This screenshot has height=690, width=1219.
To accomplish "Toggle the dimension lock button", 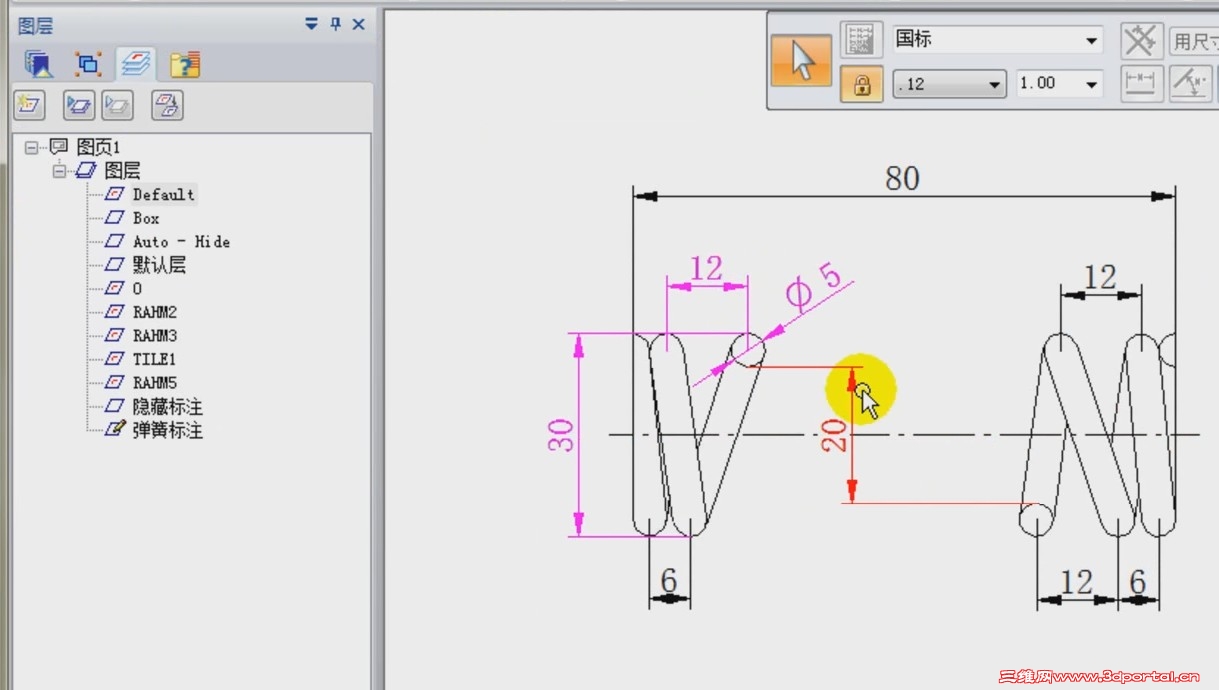I will (860, 84).
